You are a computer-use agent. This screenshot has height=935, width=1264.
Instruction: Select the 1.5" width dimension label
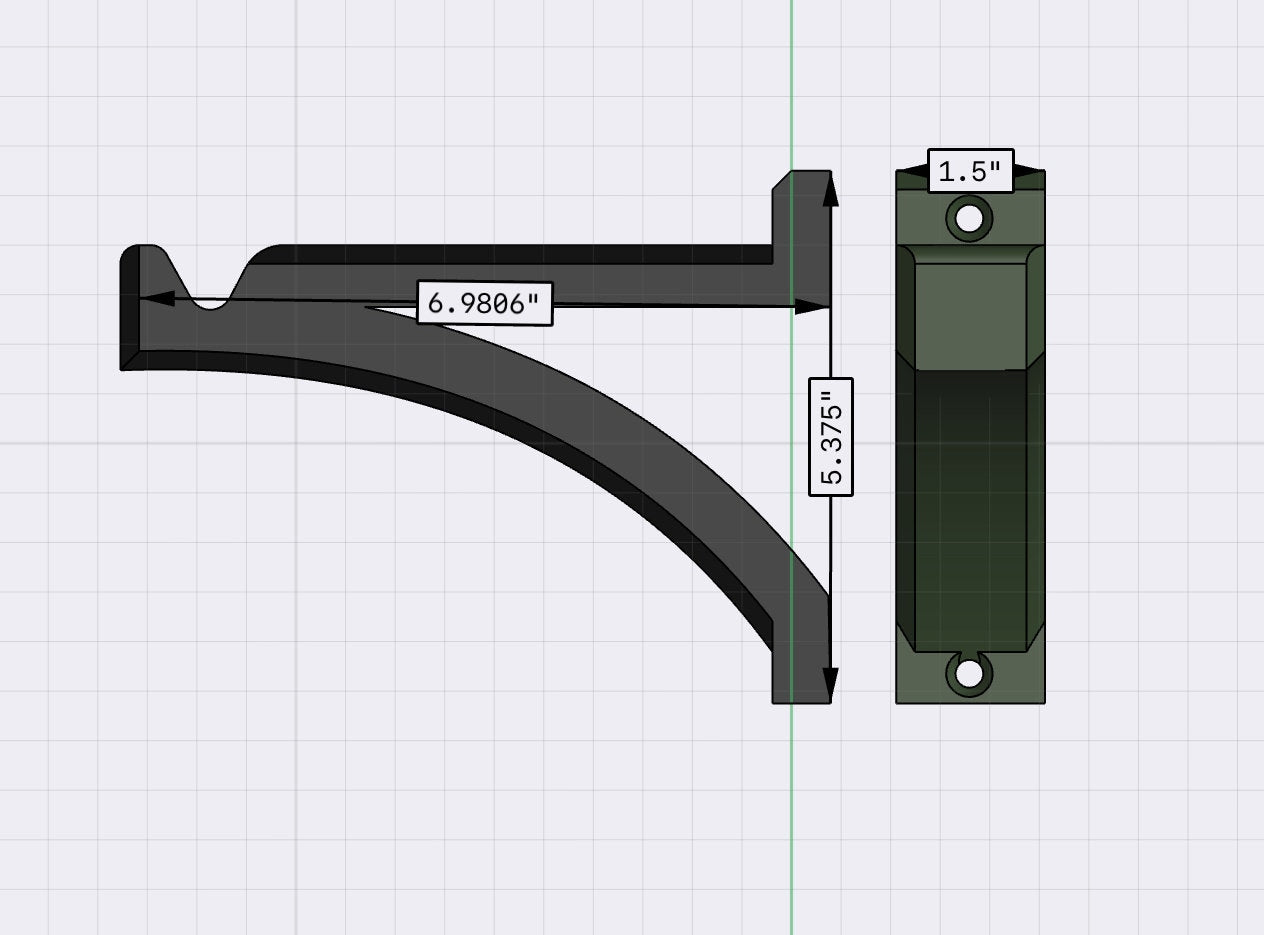[970, 171]
